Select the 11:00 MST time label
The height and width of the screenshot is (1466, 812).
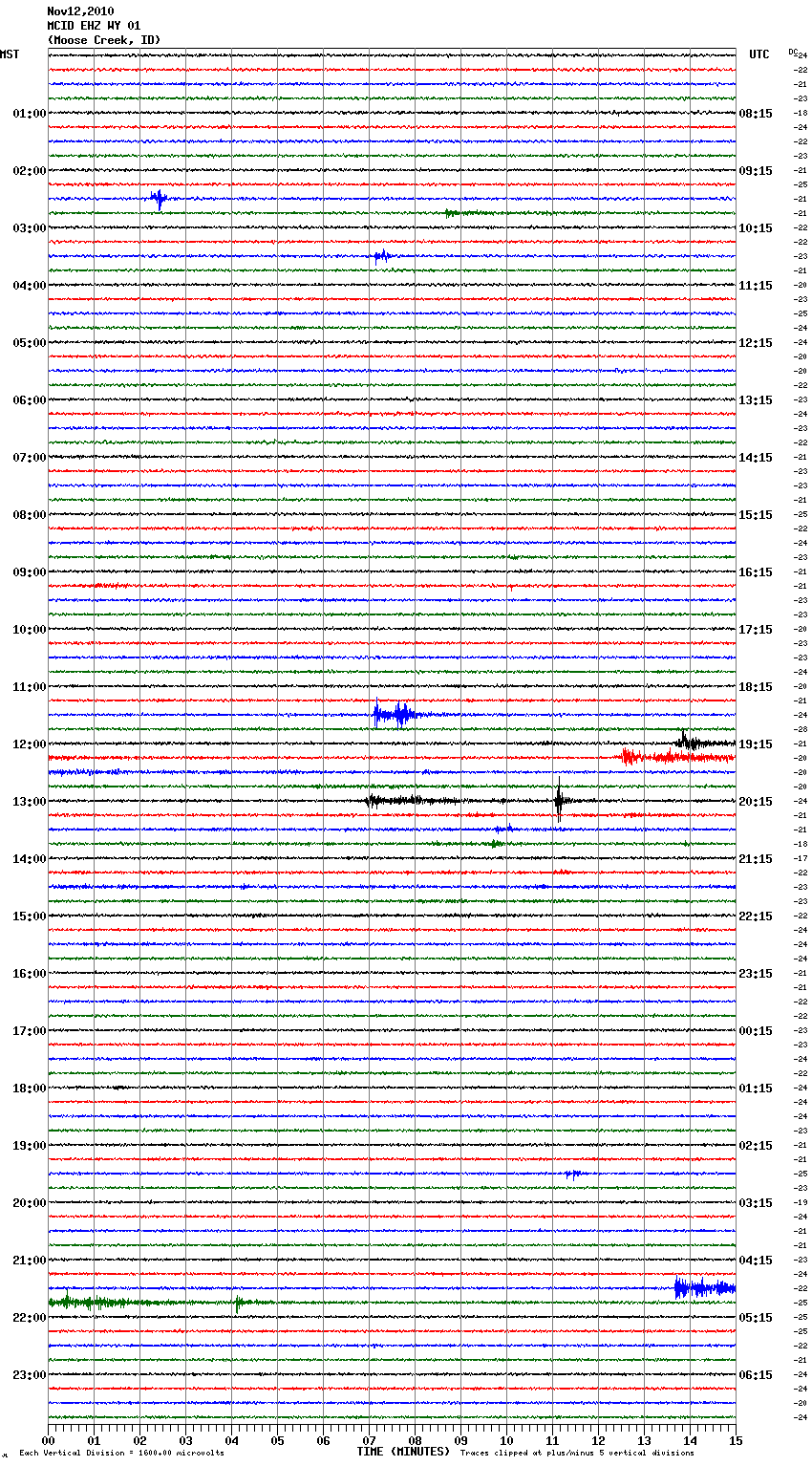(x=30, y=687)
